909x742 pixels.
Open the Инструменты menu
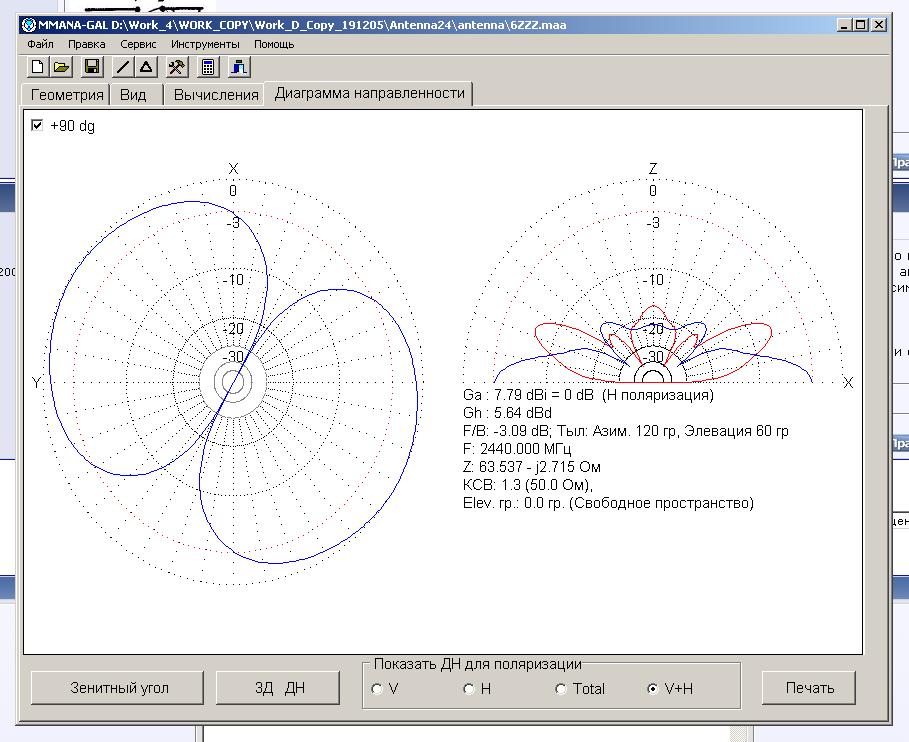pyautogui.click(x=205, y=44)
